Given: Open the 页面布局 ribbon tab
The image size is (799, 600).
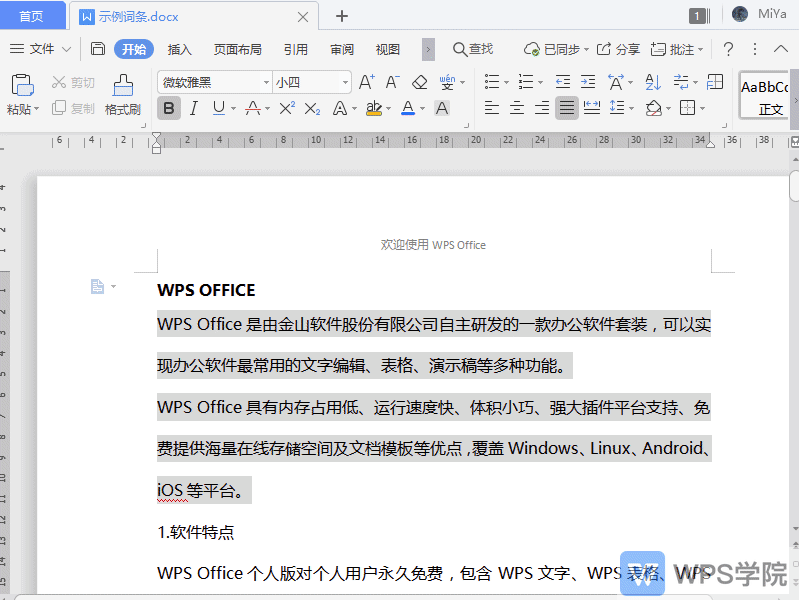Looking at the screenshot, I should point(237,49).
